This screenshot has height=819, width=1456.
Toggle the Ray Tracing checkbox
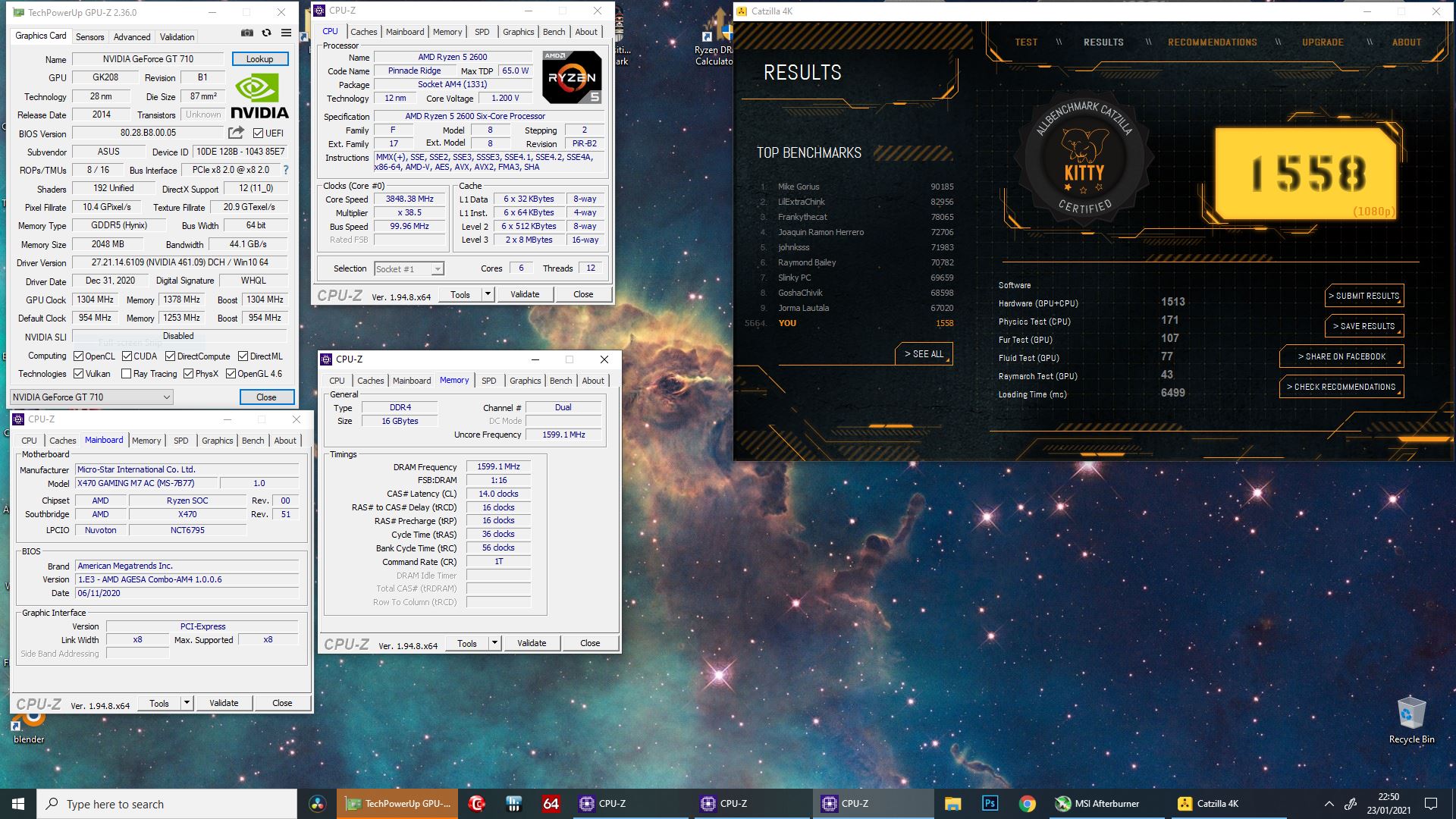pos(126,374)
